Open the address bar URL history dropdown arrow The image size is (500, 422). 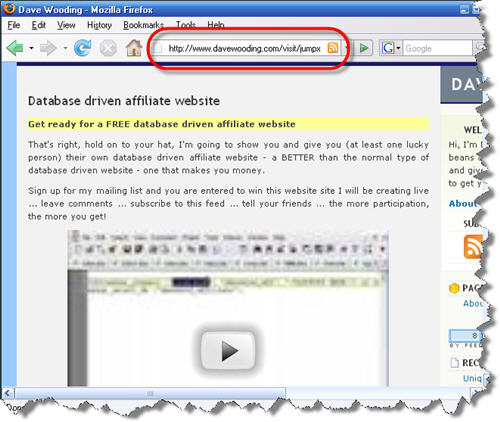pos(346,48)
